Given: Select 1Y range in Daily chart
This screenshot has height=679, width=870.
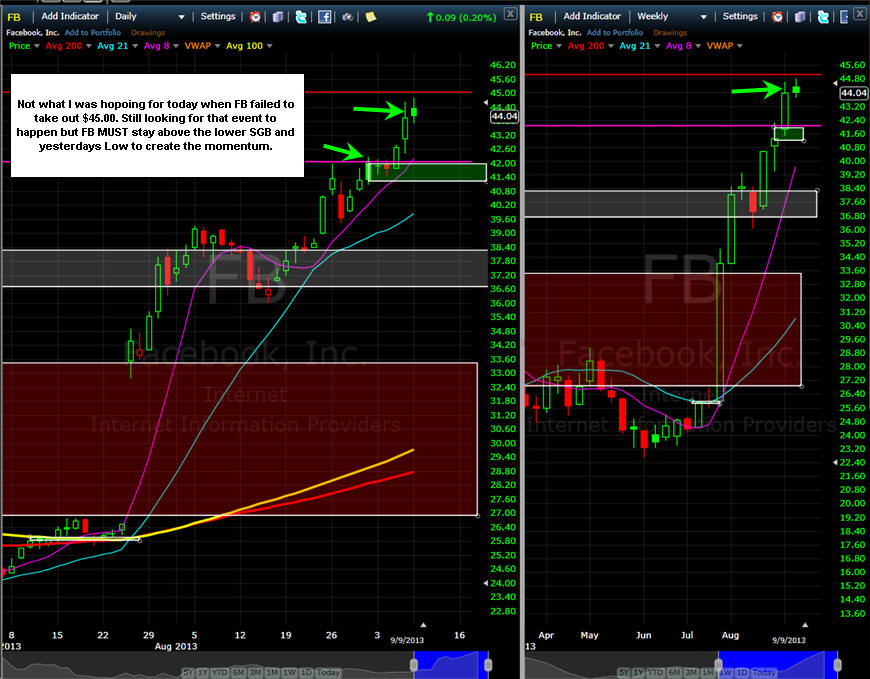Looking at the screenshot, I should (x=203, y=672).
